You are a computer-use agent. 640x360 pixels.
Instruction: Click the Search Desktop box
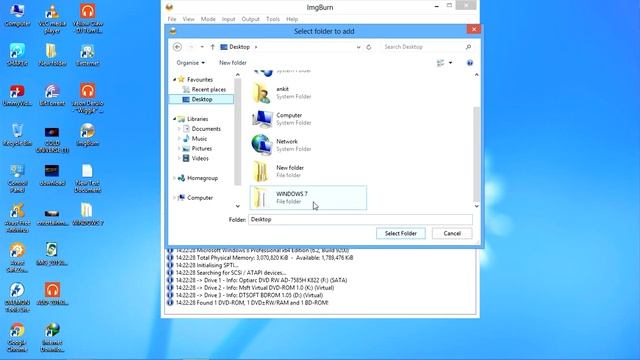pos(422,47)
